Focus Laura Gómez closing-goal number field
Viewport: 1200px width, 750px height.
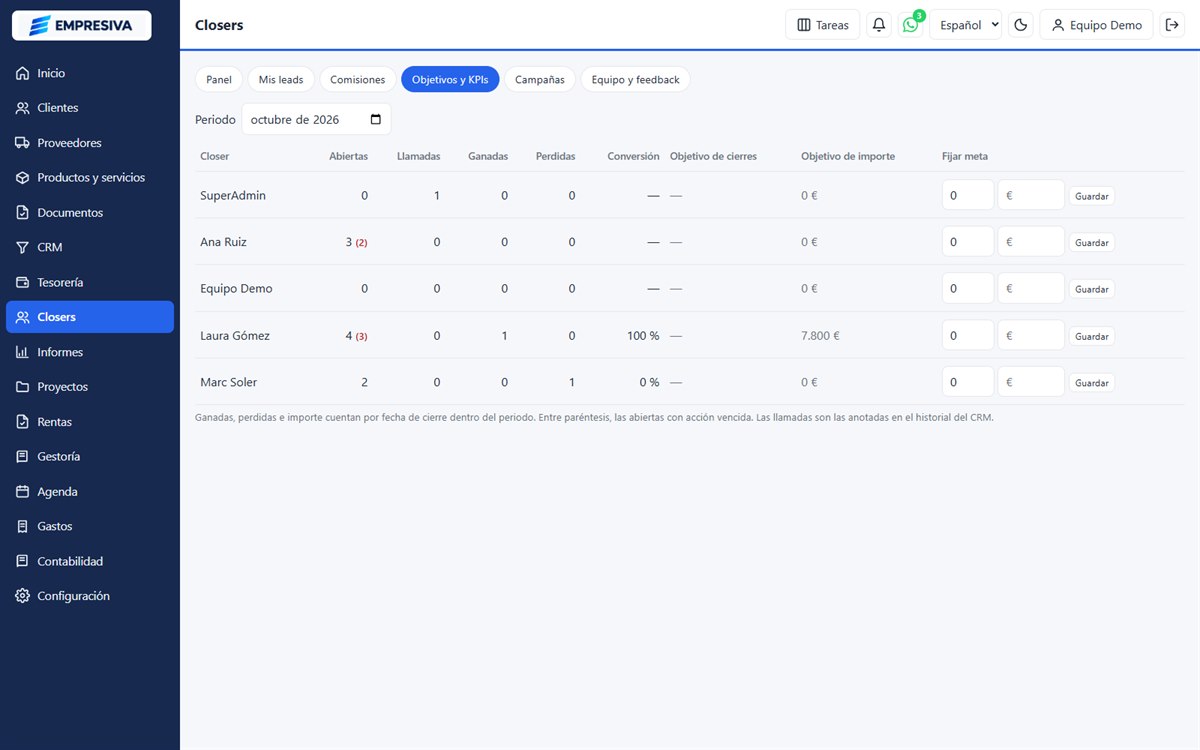(x=968, y=335)
